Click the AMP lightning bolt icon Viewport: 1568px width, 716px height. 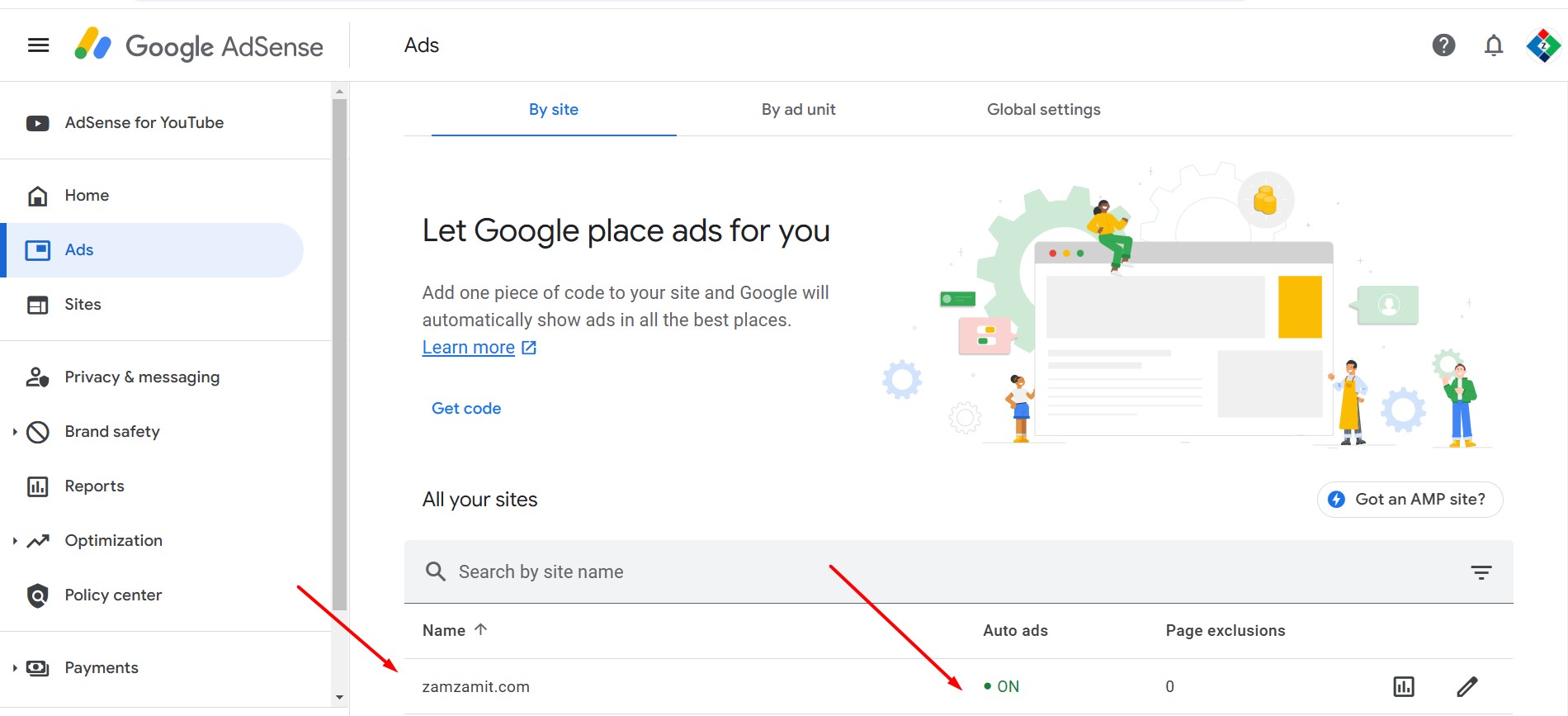[x=1336, y=500]
